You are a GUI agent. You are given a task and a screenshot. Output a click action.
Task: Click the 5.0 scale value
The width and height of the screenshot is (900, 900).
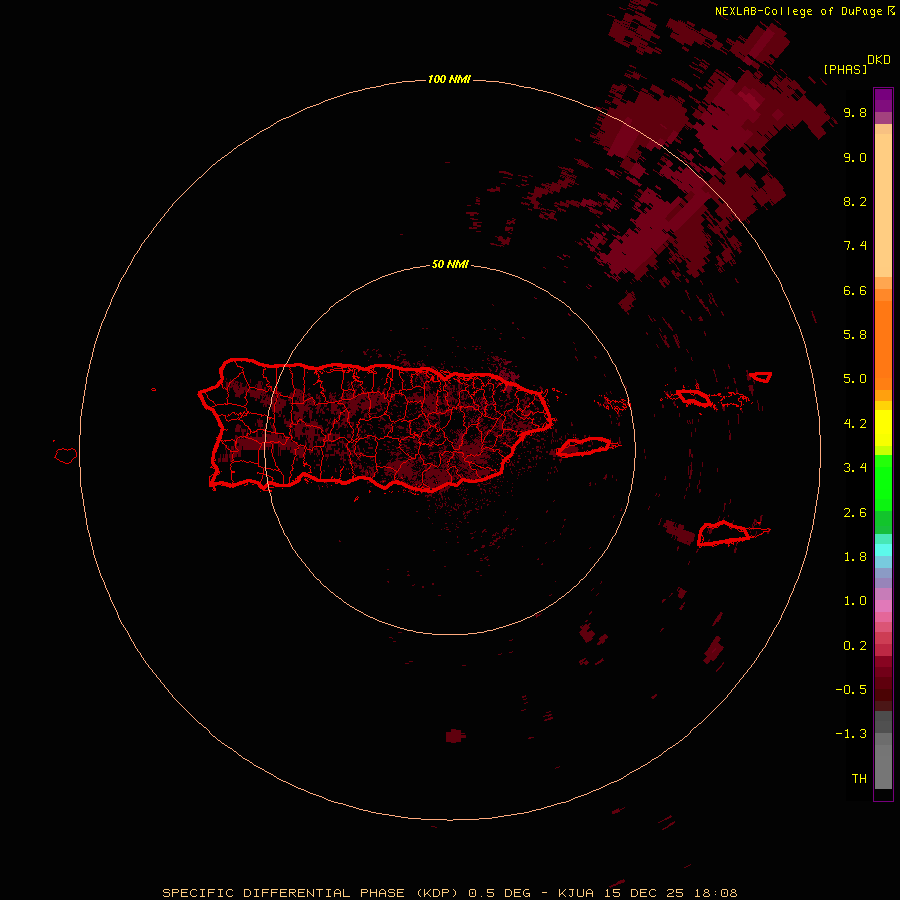pyautogui.click(x=855, y=379)
